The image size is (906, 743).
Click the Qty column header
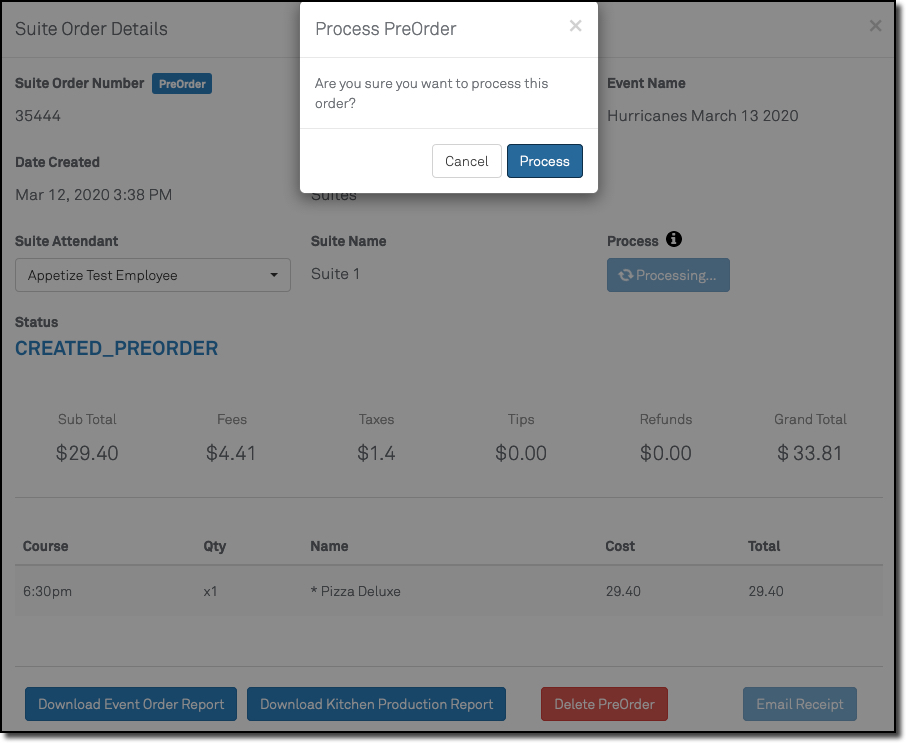point(214,546)
